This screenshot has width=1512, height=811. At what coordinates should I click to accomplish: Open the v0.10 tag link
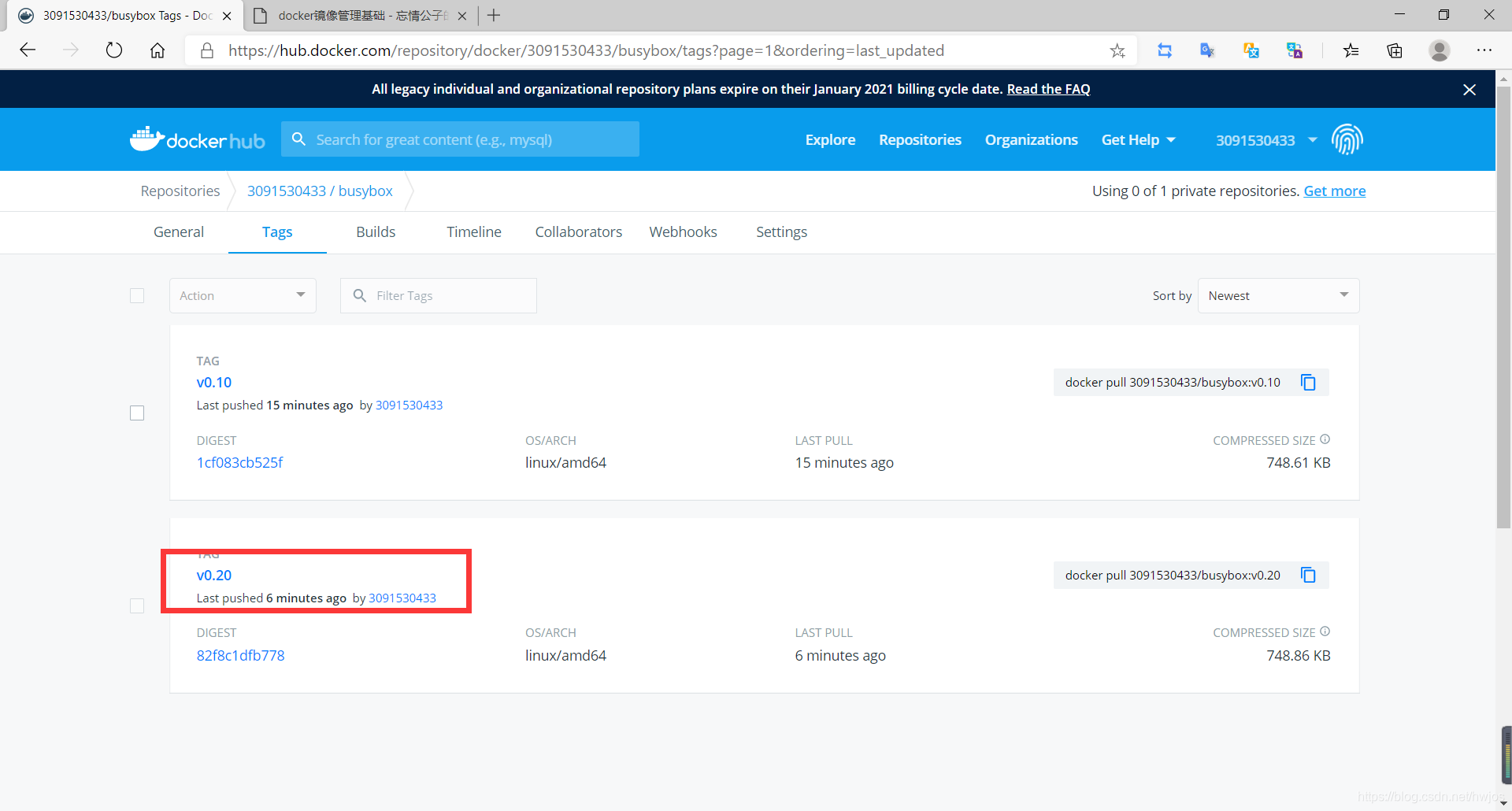(x=214, y=383)
